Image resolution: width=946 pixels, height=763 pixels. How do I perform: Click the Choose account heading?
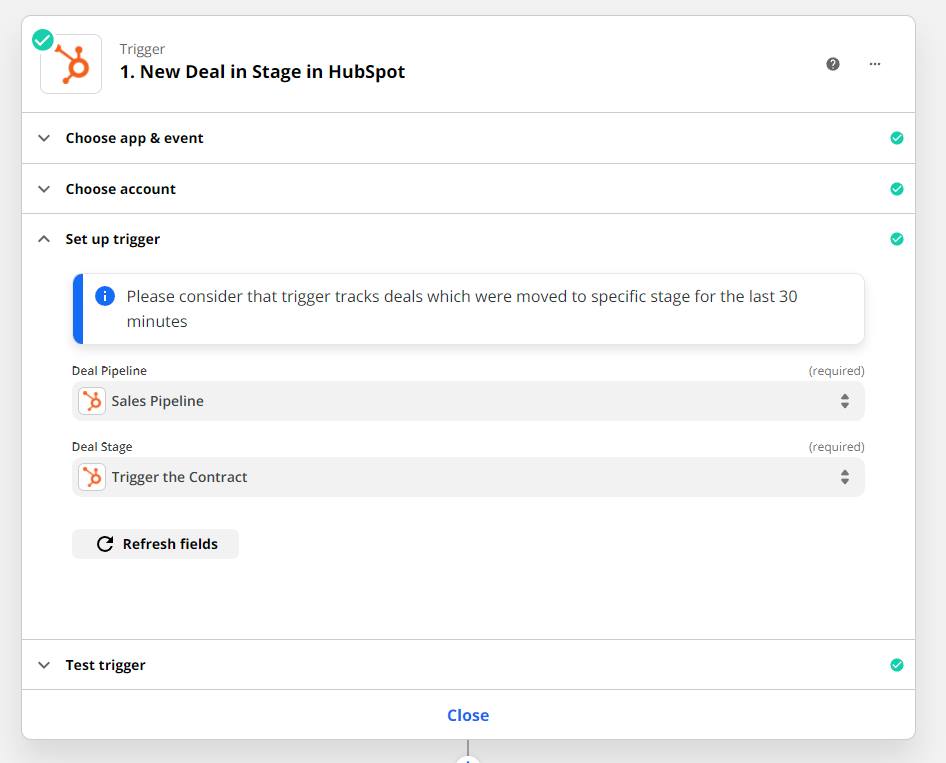point(121,189)
